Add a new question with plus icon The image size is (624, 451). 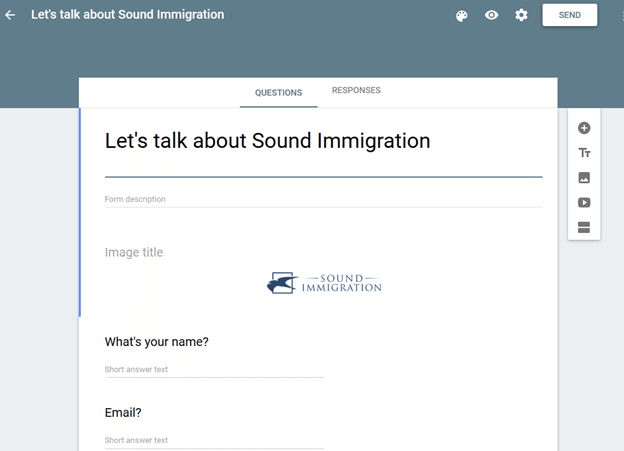coord(584,128)
